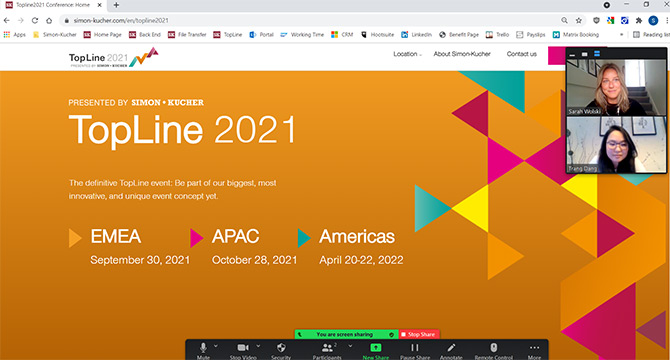Image resolution: width=670 pixels, height=360 pixels.
Task: Select the EMEA event heading
Action: pos(115,237)
